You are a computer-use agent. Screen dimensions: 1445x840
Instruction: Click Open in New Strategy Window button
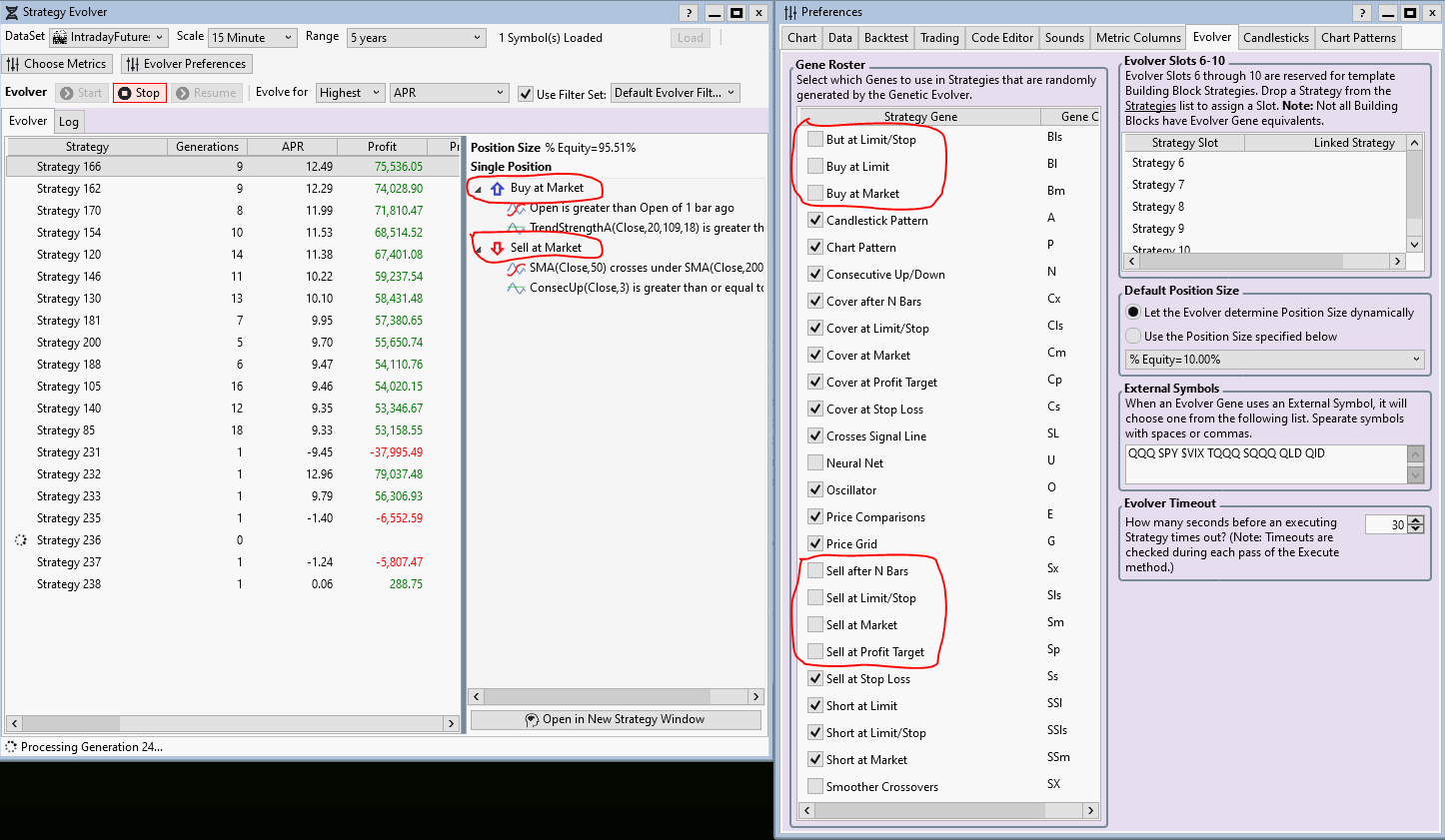616,719
